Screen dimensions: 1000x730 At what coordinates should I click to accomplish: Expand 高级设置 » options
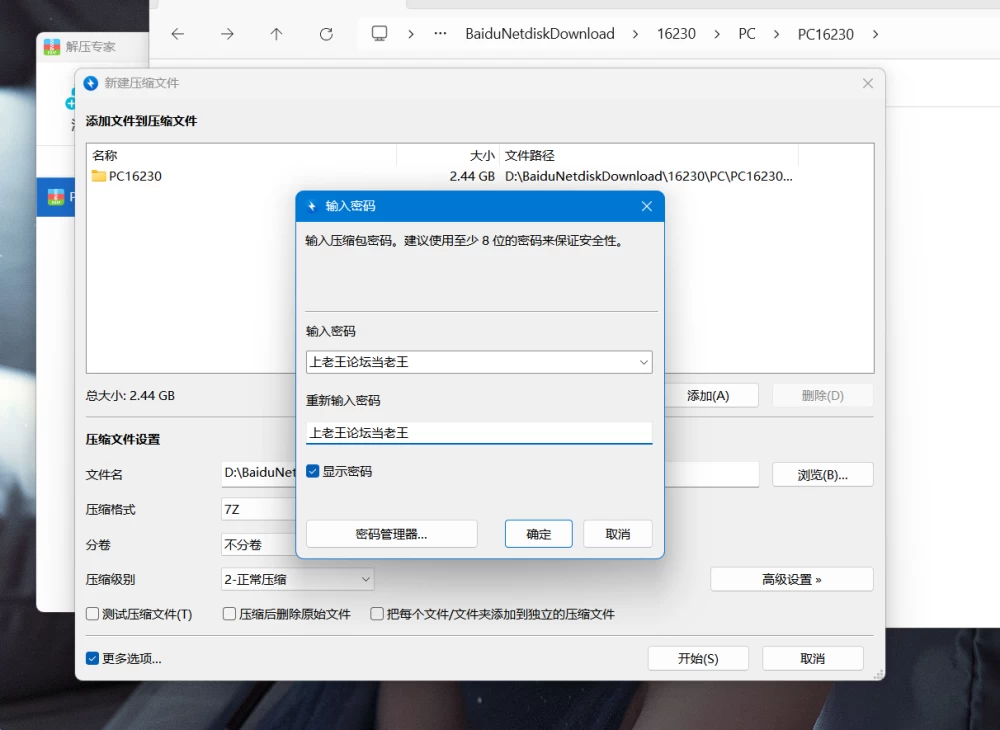(791, 580)
